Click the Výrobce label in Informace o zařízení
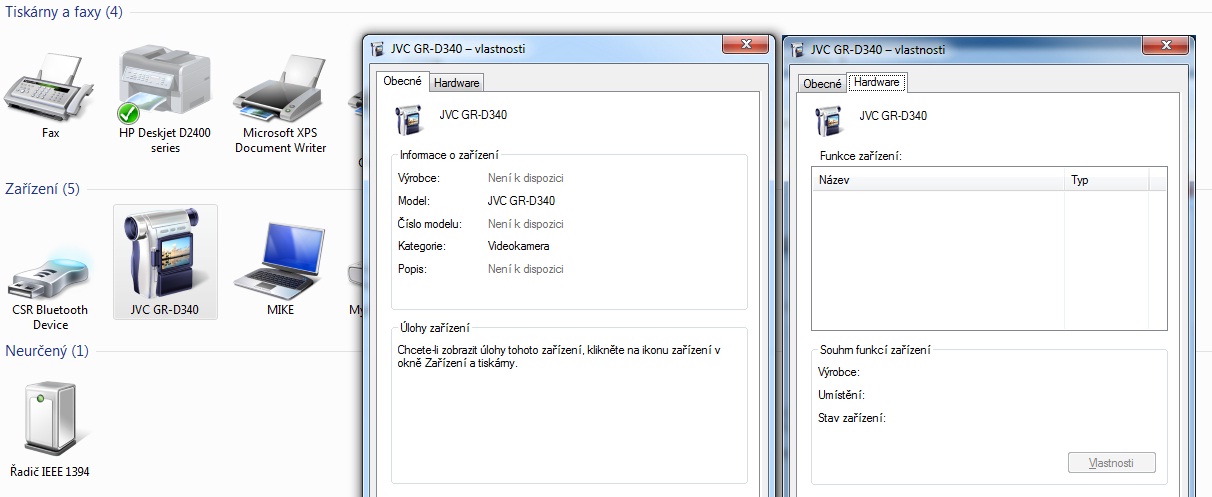Screen dimensions: 1212x497 click(x=420, y=178)
